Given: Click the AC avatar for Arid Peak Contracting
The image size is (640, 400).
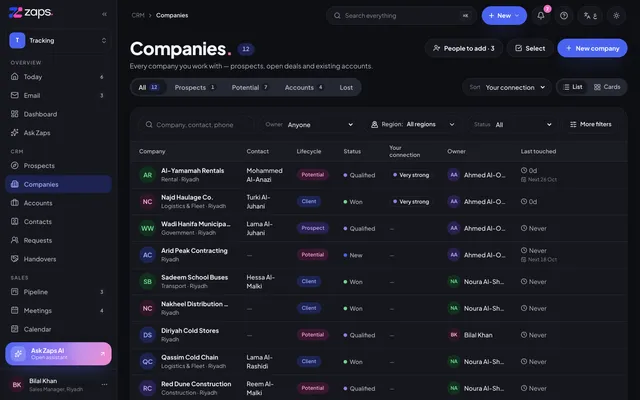Looking at the screenshot, I should pos(147,255).
